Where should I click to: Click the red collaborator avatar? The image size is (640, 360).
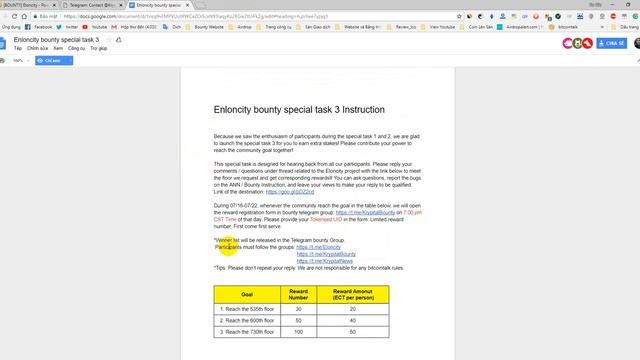pyautogui.click(x=587, y=43)
